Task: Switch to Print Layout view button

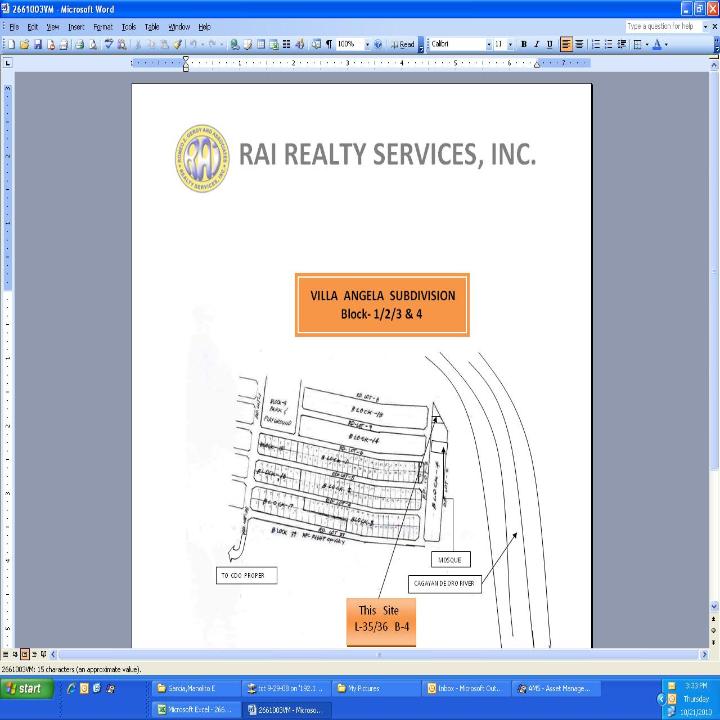Action: click(x=25, y=654)
